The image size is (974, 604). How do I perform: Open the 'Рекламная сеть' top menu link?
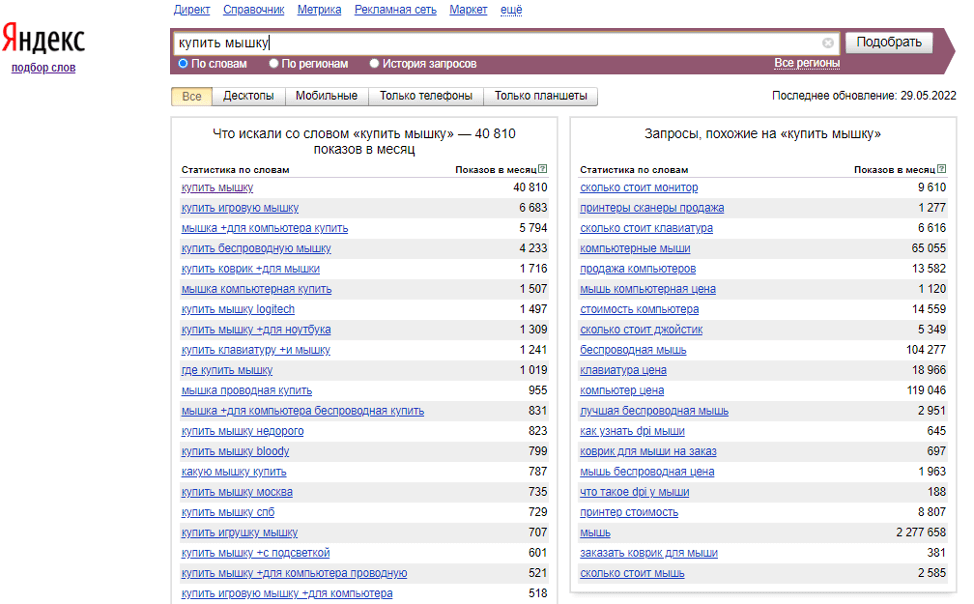(396, 10)
